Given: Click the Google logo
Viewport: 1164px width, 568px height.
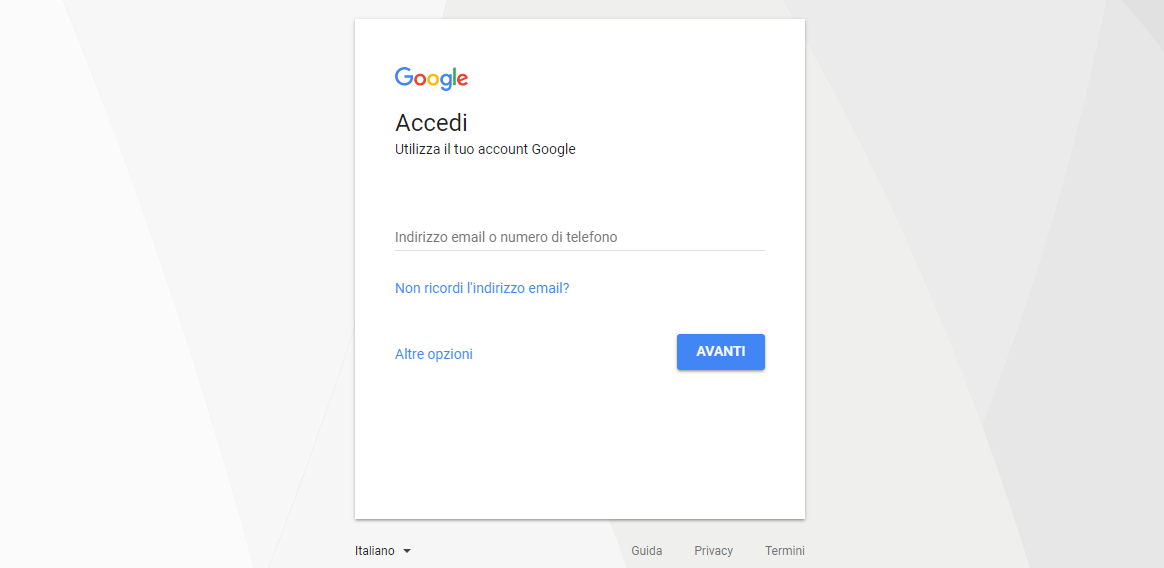Looking at the screenshot, I should point(431,78).
